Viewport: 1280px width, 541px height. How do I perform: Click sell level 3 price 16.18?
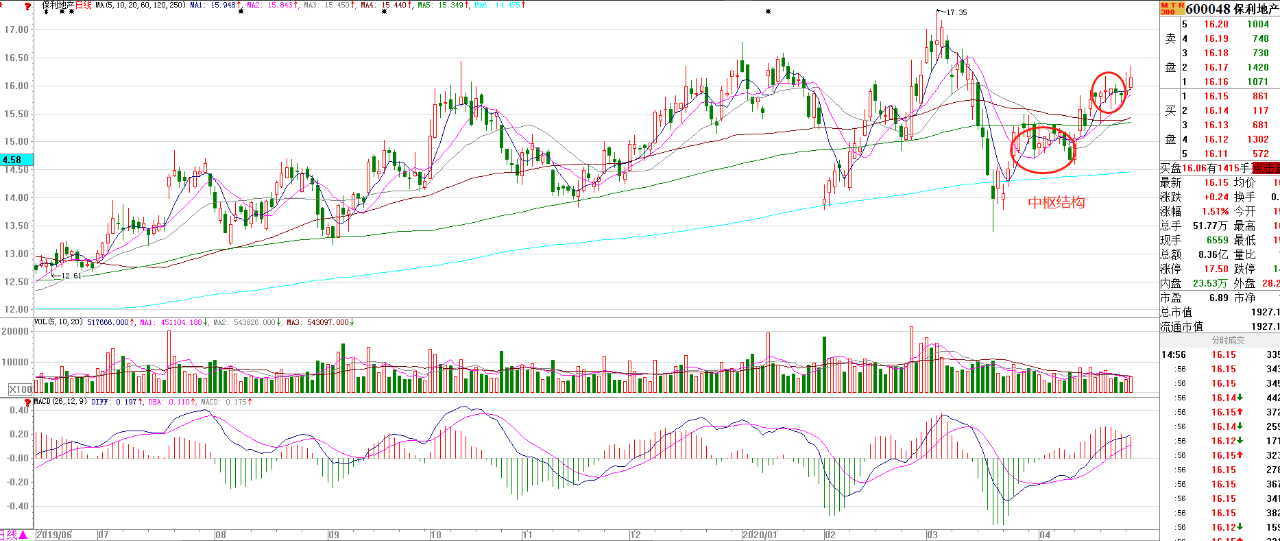click(1218, 52)
